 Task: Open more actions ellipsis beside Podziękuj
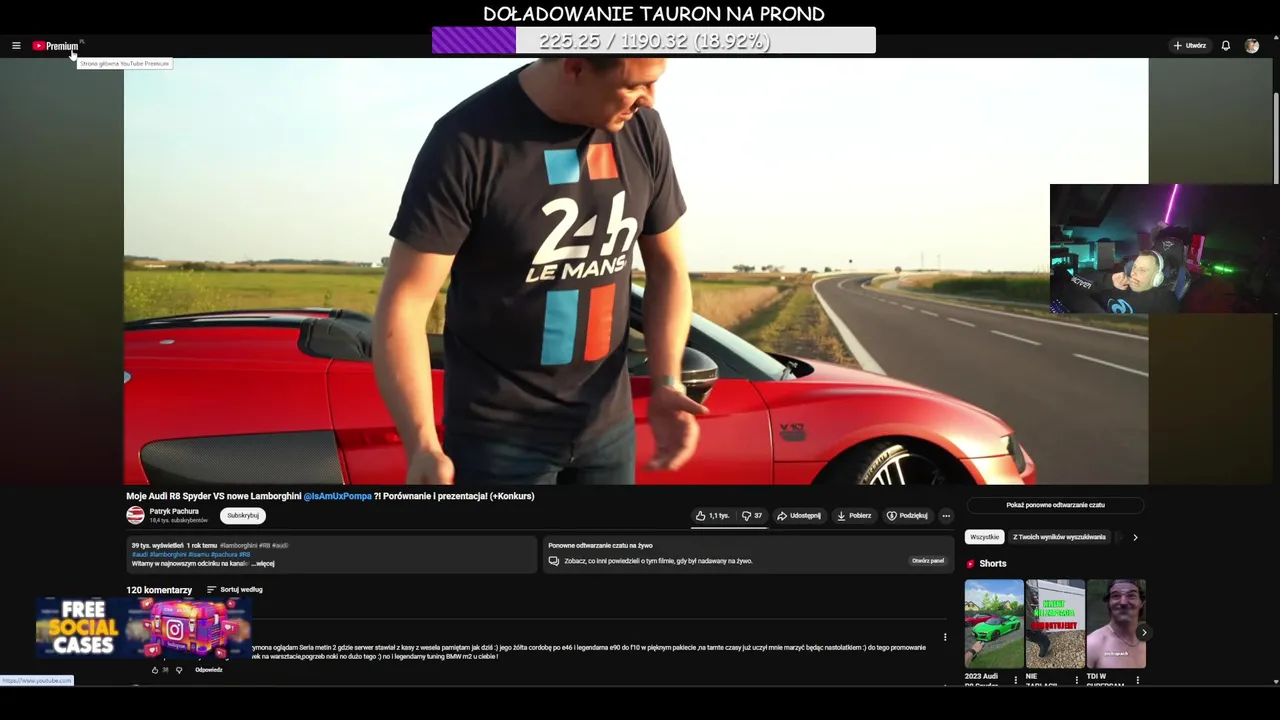point(946,516)
